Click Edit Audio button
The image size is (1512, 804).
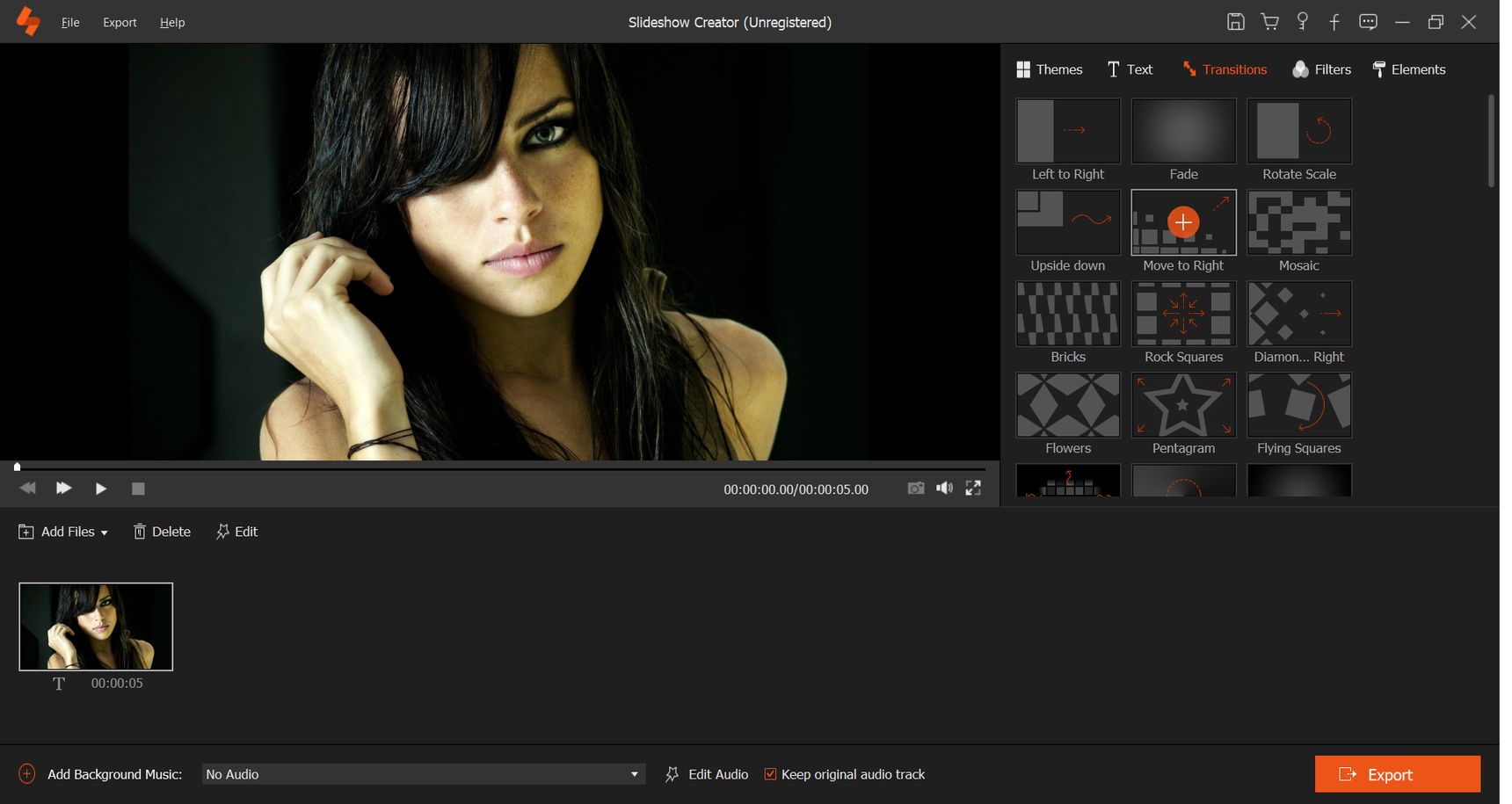tap(707, 774)
